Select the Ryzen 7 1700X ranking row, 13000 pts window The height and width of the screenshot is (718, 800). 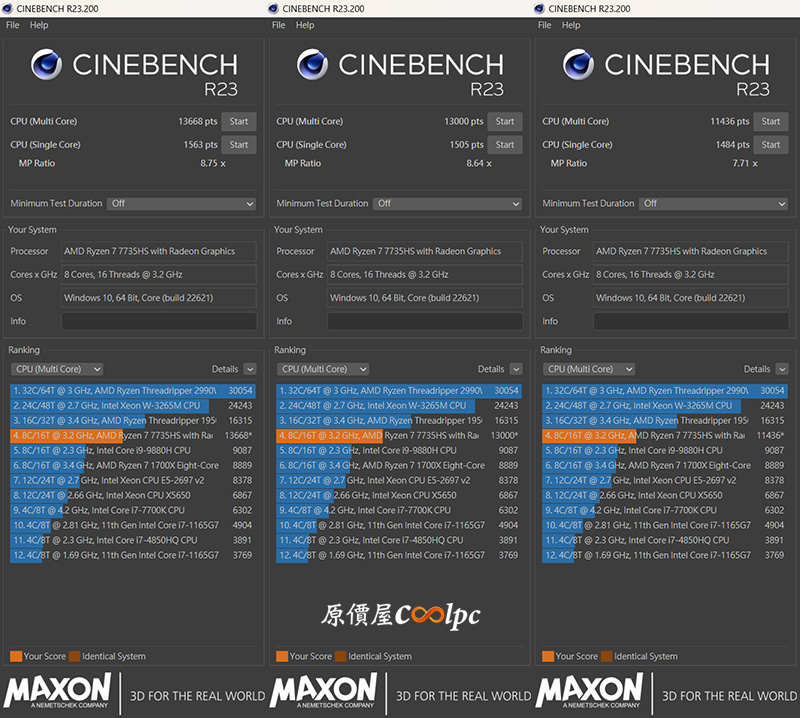399,465
